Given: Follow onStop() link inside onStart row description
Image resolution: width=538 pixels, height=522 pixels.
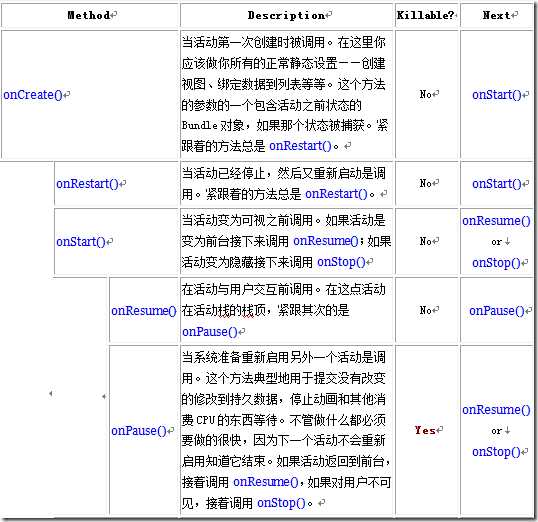Looking at the screenshot, I should (341, 262).
